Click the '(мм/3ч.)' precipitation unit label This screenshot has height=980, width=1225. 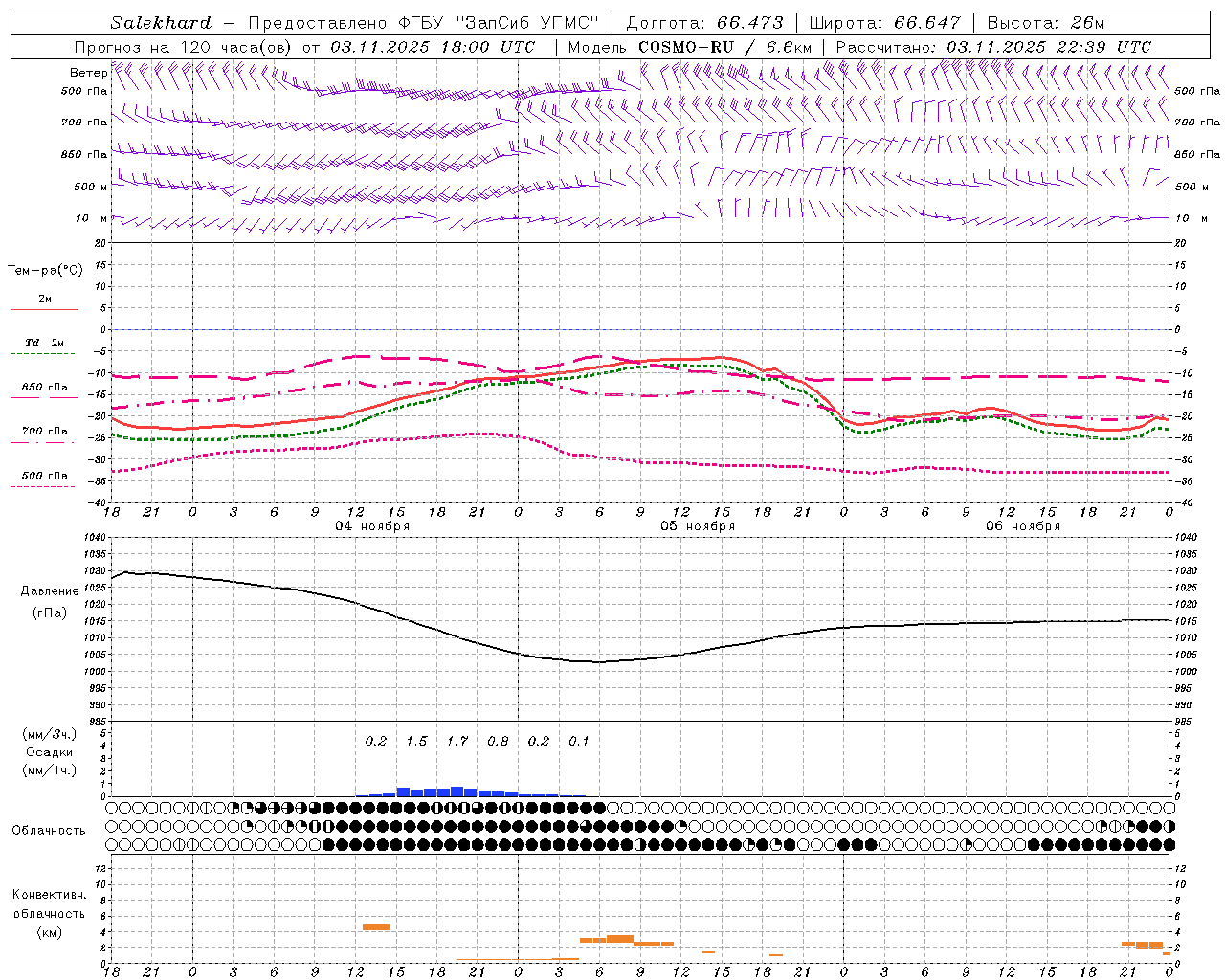50,734
